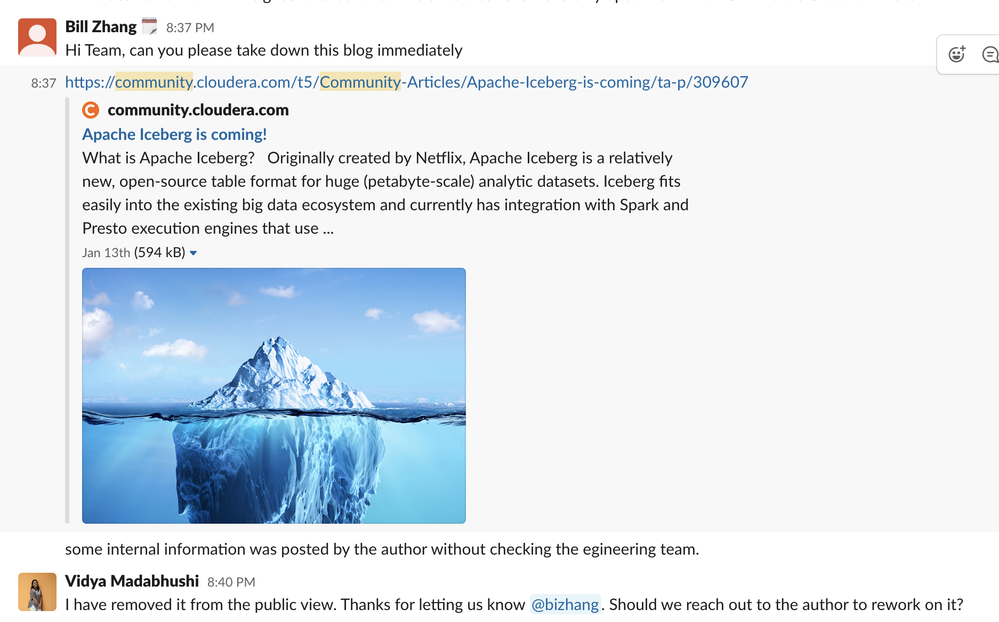Image resolution: width=999 pixels, height=622 pixels.
Task: Click the Jan 13th date in the preview
Action: pos(106,253)
